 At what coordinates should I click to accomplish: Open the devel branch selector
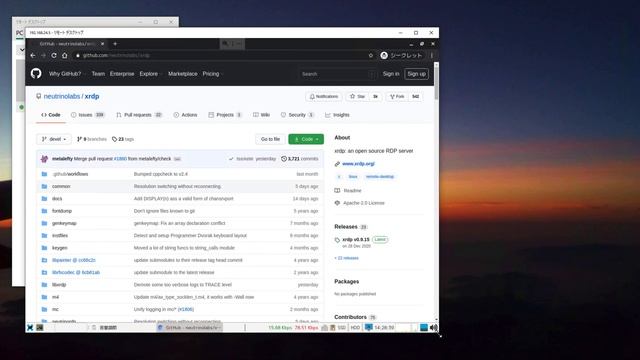(x=54, y=139)
